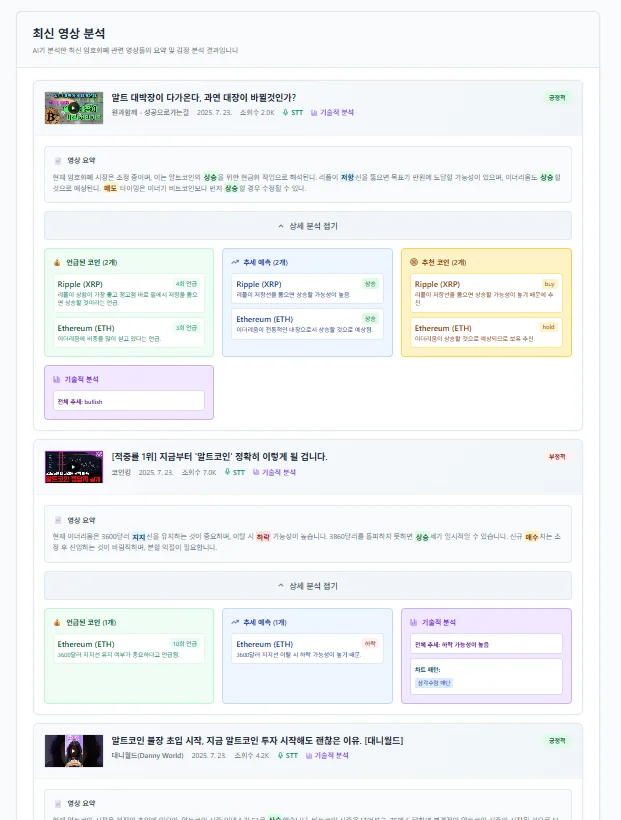
Task: Click 전체 추세: 하락 가능성이 높음 row
Action: point(486,644)
